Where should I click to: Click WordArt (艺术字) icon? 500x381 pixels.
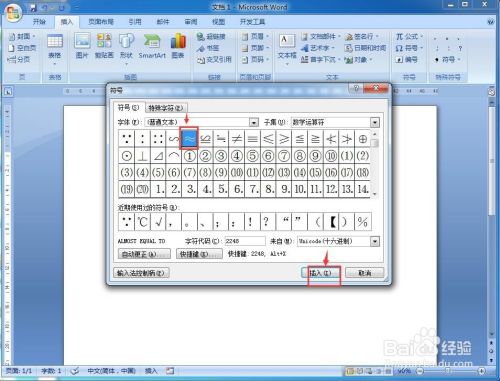click(318, 48)
